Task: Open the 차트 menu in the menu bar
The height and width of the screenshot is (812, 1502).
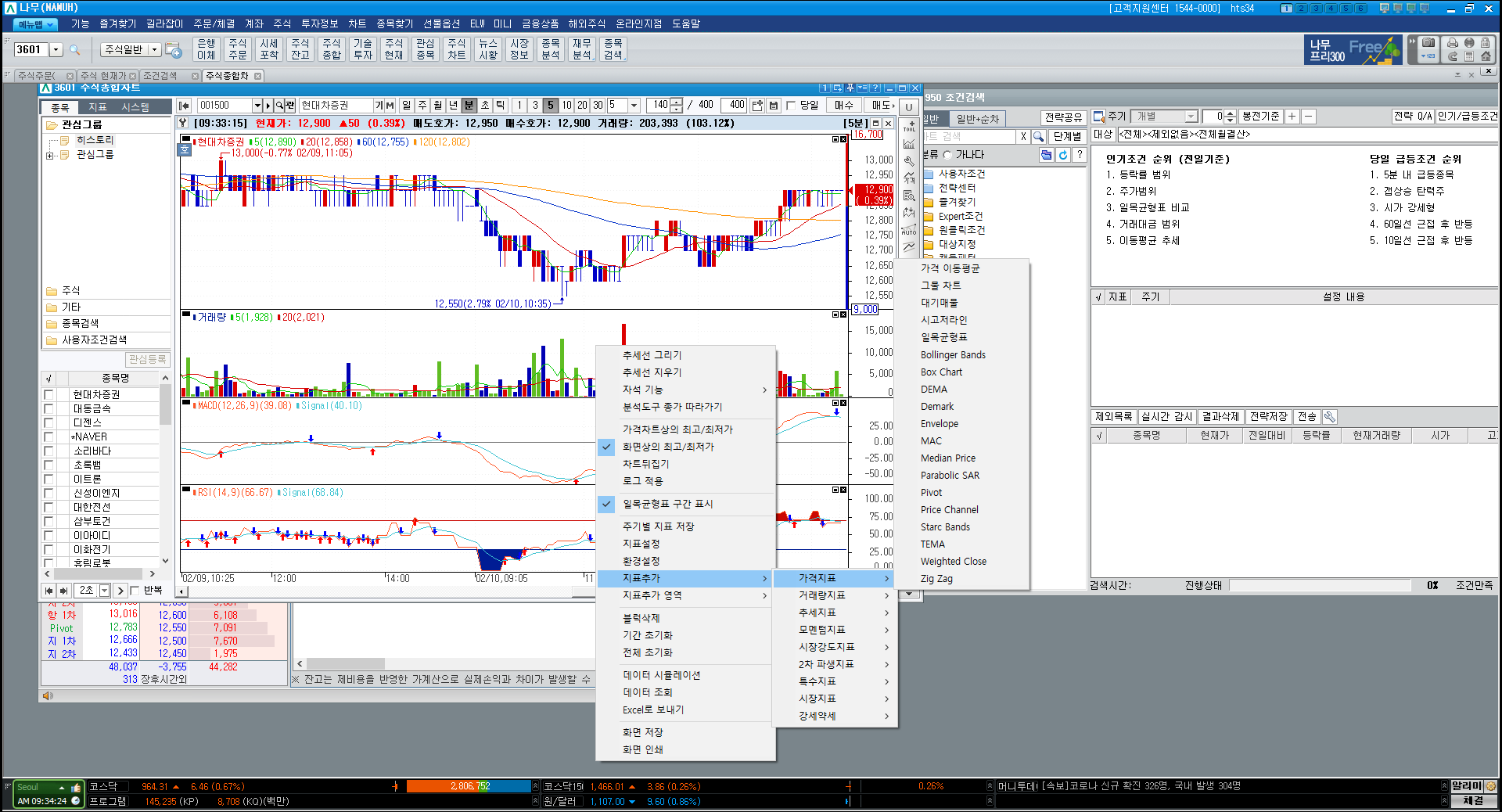Action: point(358,24)
